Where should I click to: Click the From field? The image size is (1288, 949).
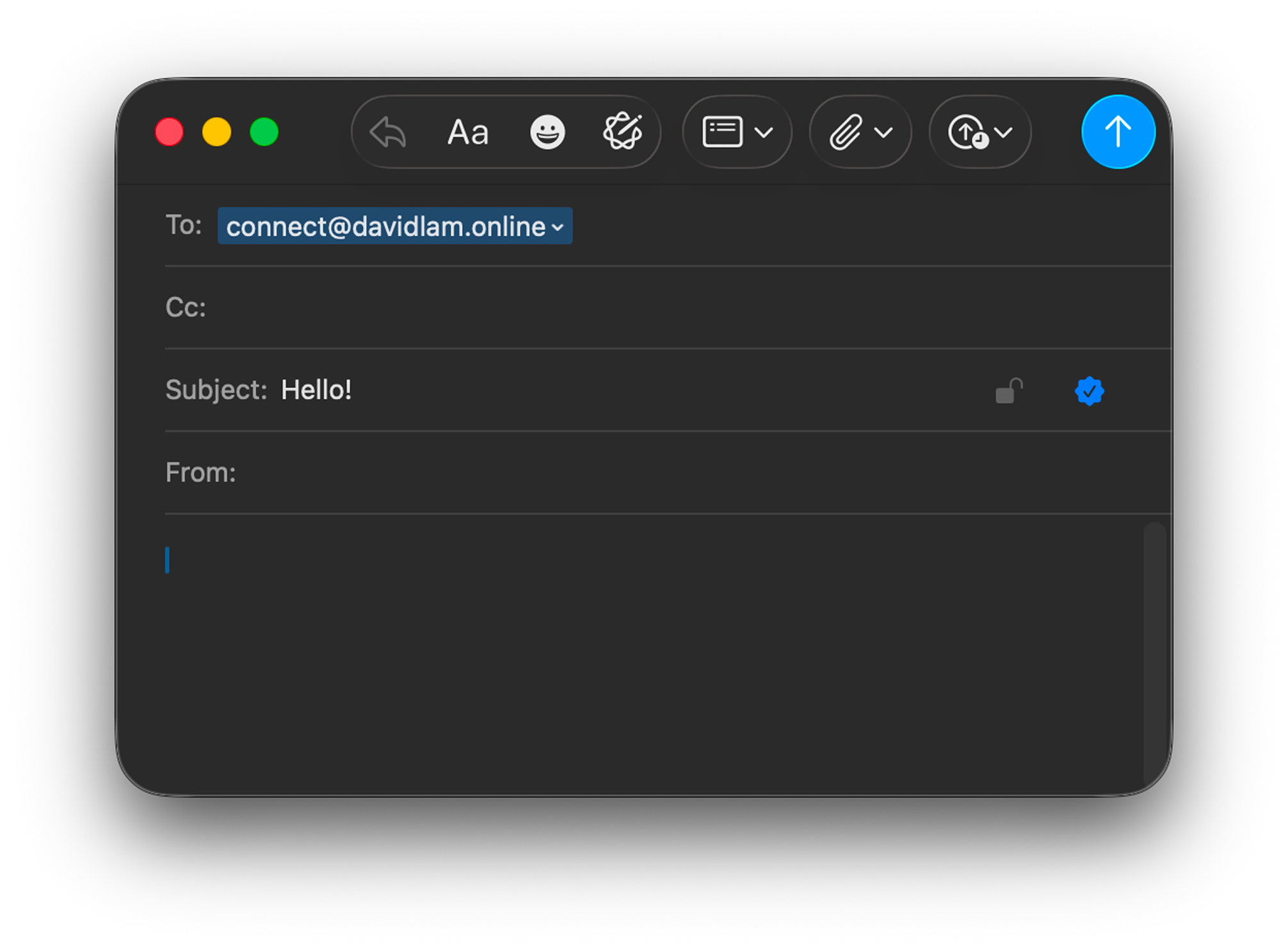click(640, 473)
